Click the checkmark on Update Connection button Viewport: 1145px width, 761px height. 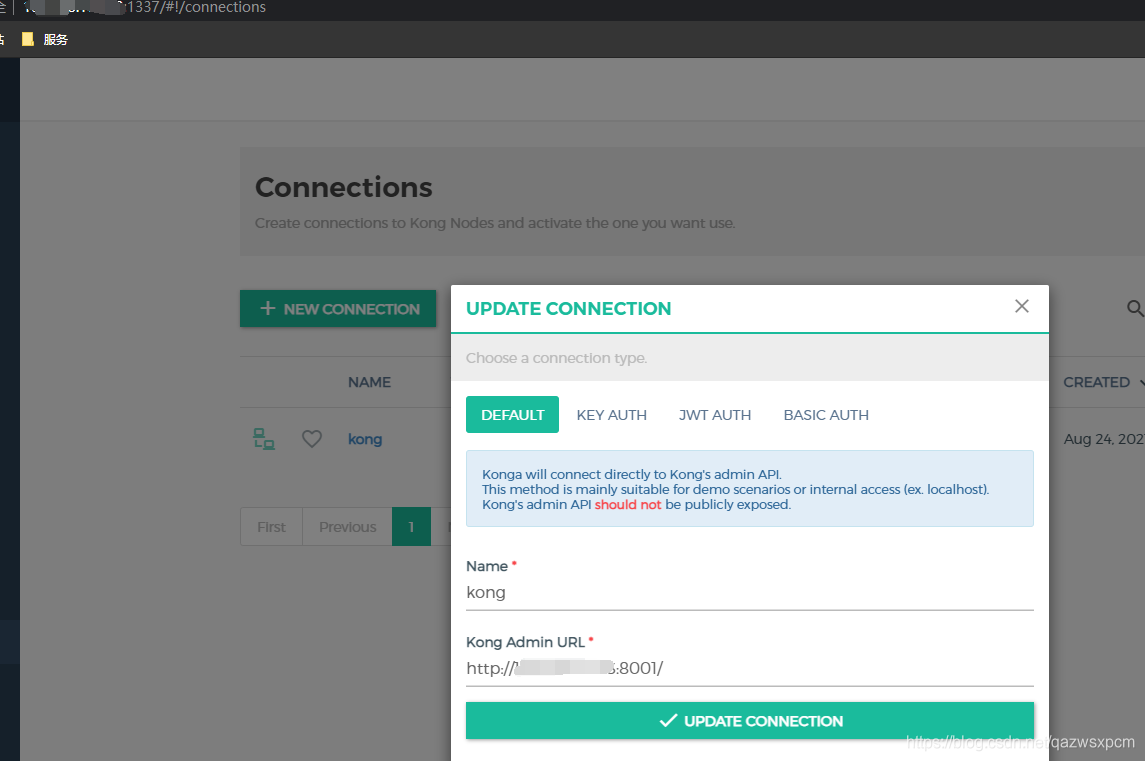pyautogui.click(x=668, y=721)
